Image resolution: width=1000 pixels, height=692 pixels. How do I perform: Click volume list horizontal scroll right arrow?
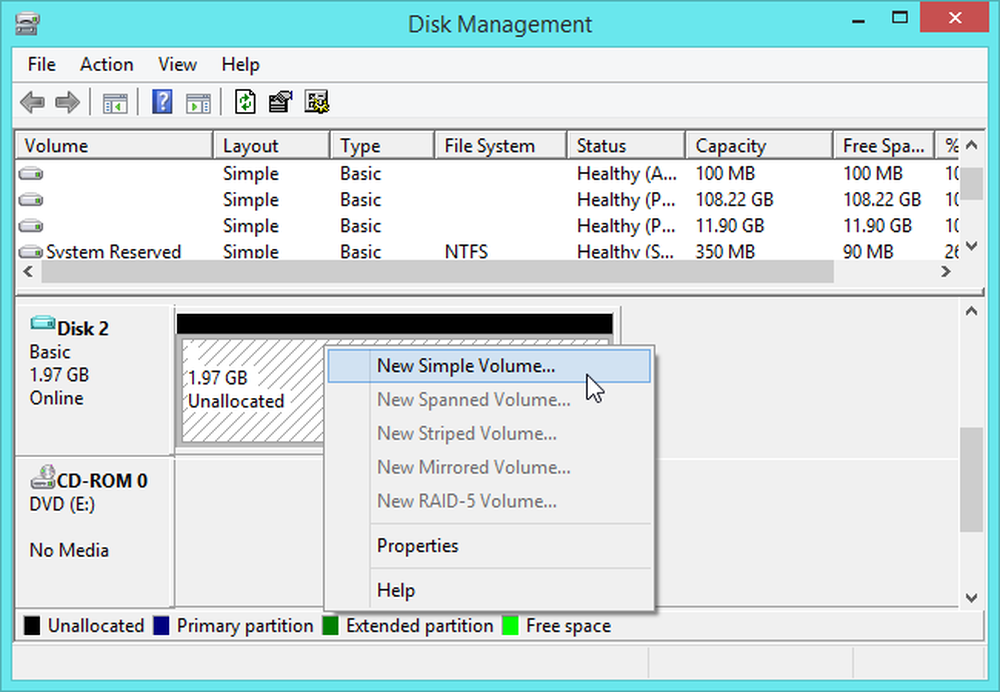(946, 272)
